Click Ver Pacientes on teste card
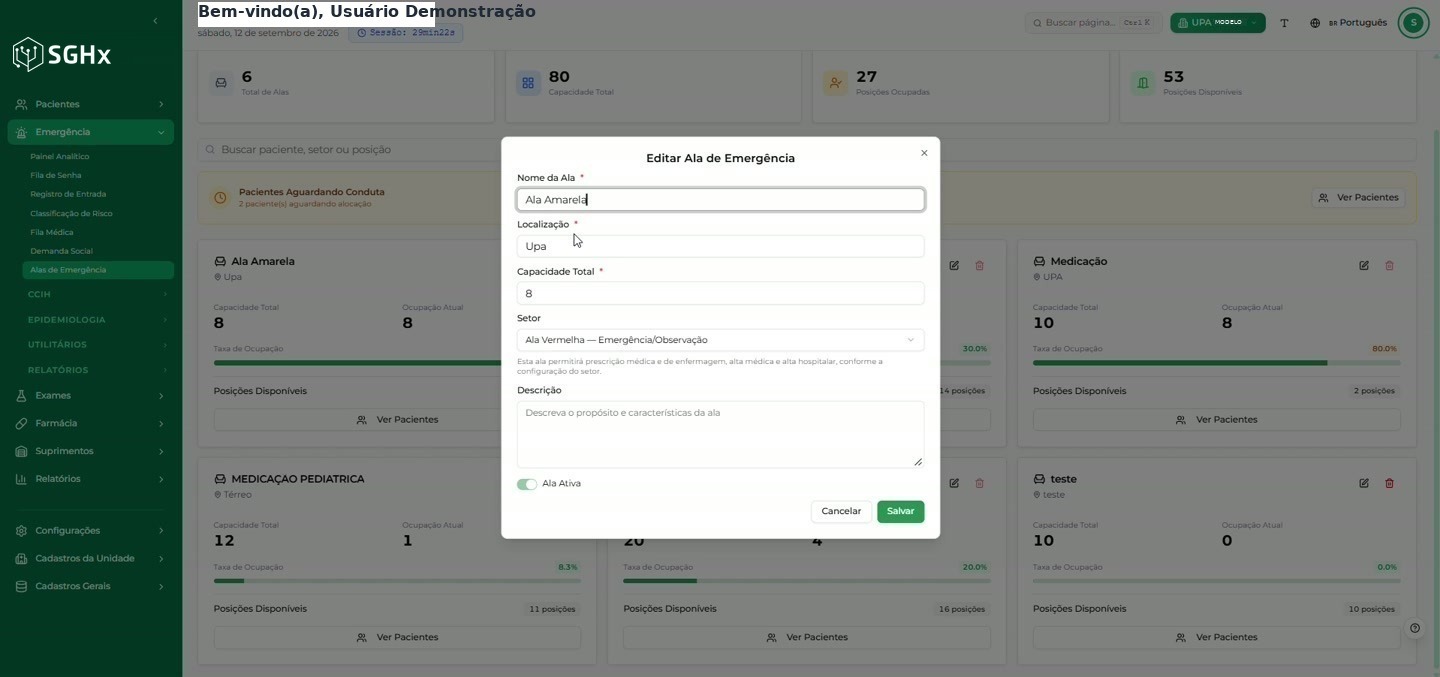Image resolution: width=1440 pixels, height=677 pixels. (x=1216, y=638)
